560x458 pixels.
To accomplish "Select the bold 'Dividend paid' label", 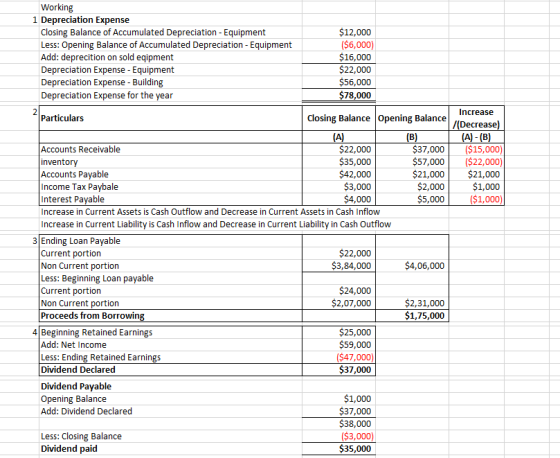I will [x=69, y=449].
